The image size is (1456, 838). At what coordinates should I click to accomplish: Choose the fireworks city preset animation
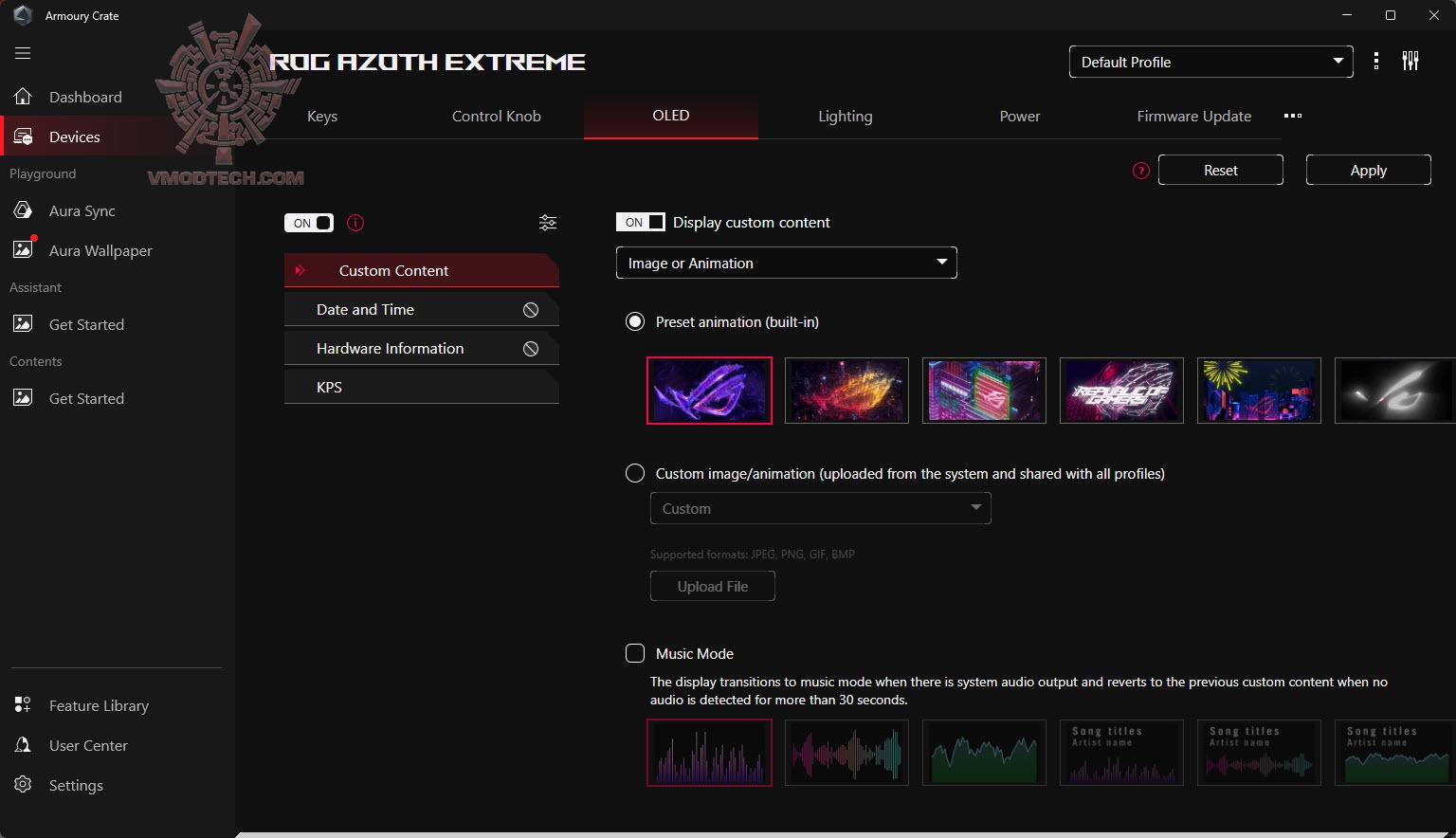click(1259, 391)
